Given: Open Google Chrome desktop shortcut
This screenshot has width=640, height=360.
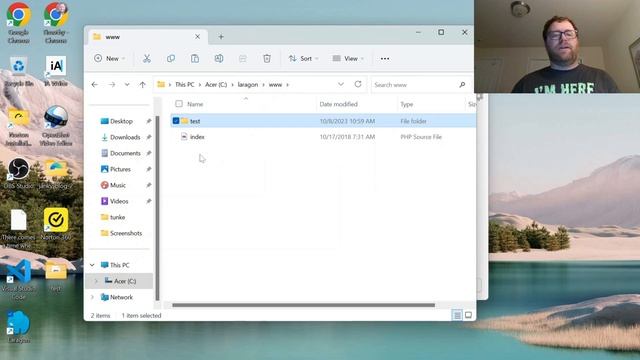Looking at the screenshot, I should point(18,22).
